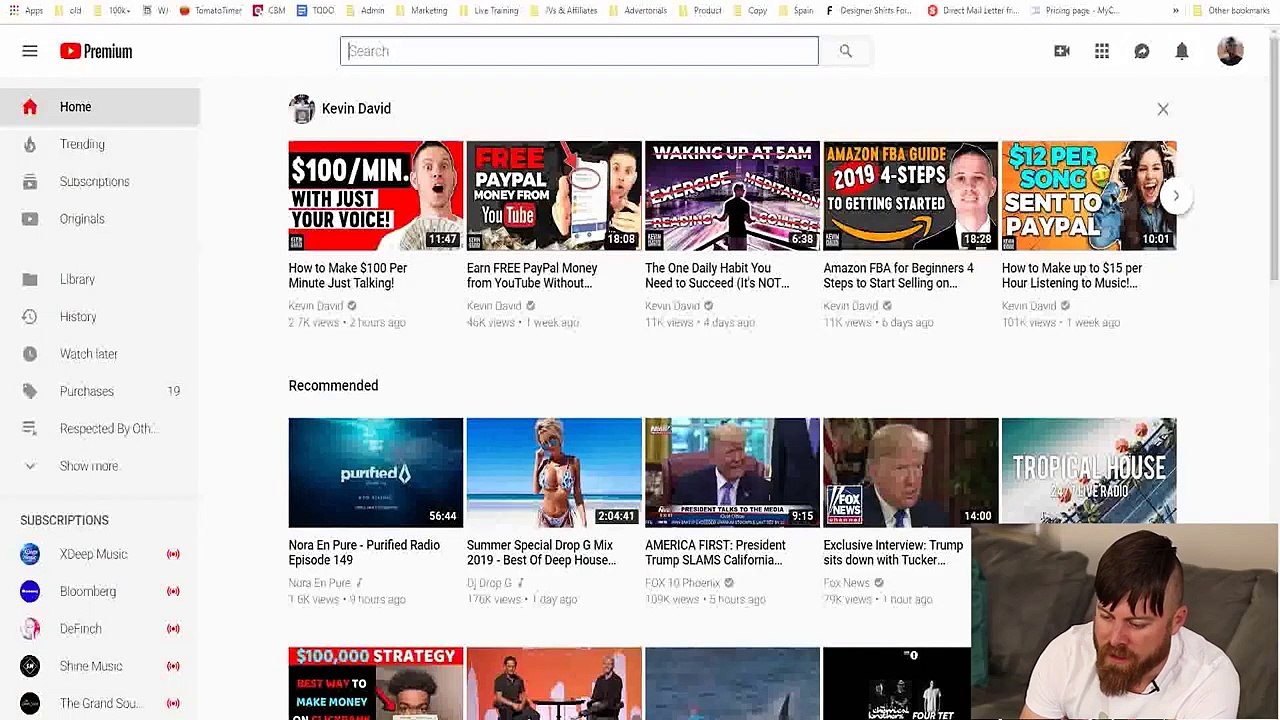Open Library in the sidebar
1280x720 pixels.
(100, 280)
